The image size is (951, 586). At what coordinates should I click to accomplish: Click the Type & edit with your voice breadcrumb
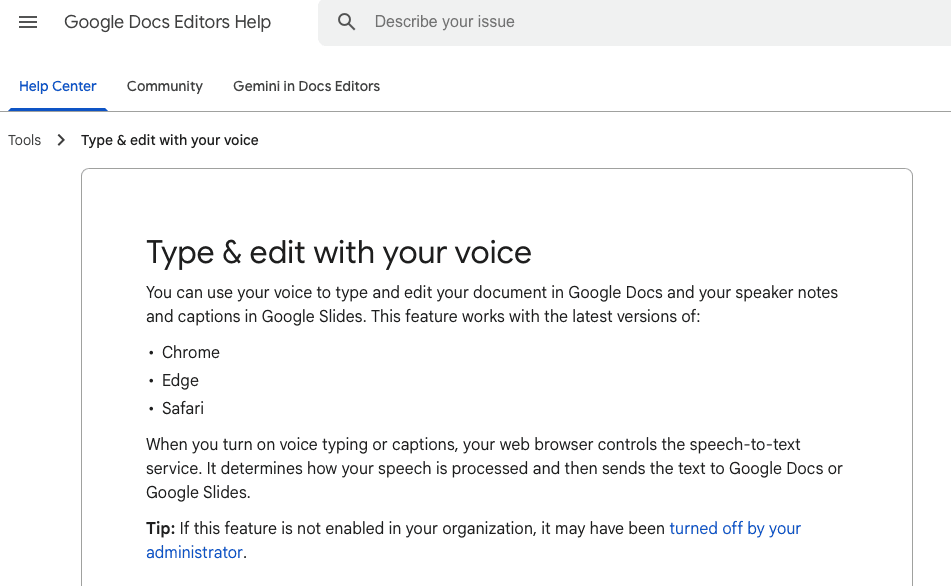click(x=170, y=140)
